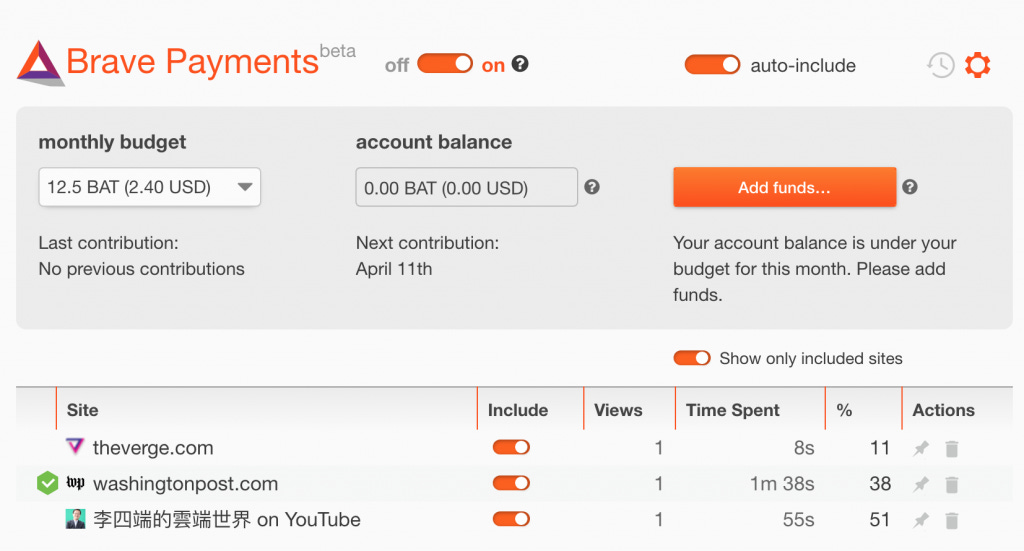Click 'No previous contributions' text
Screen dimensions: 1024x551
click(x=141, y=269)
